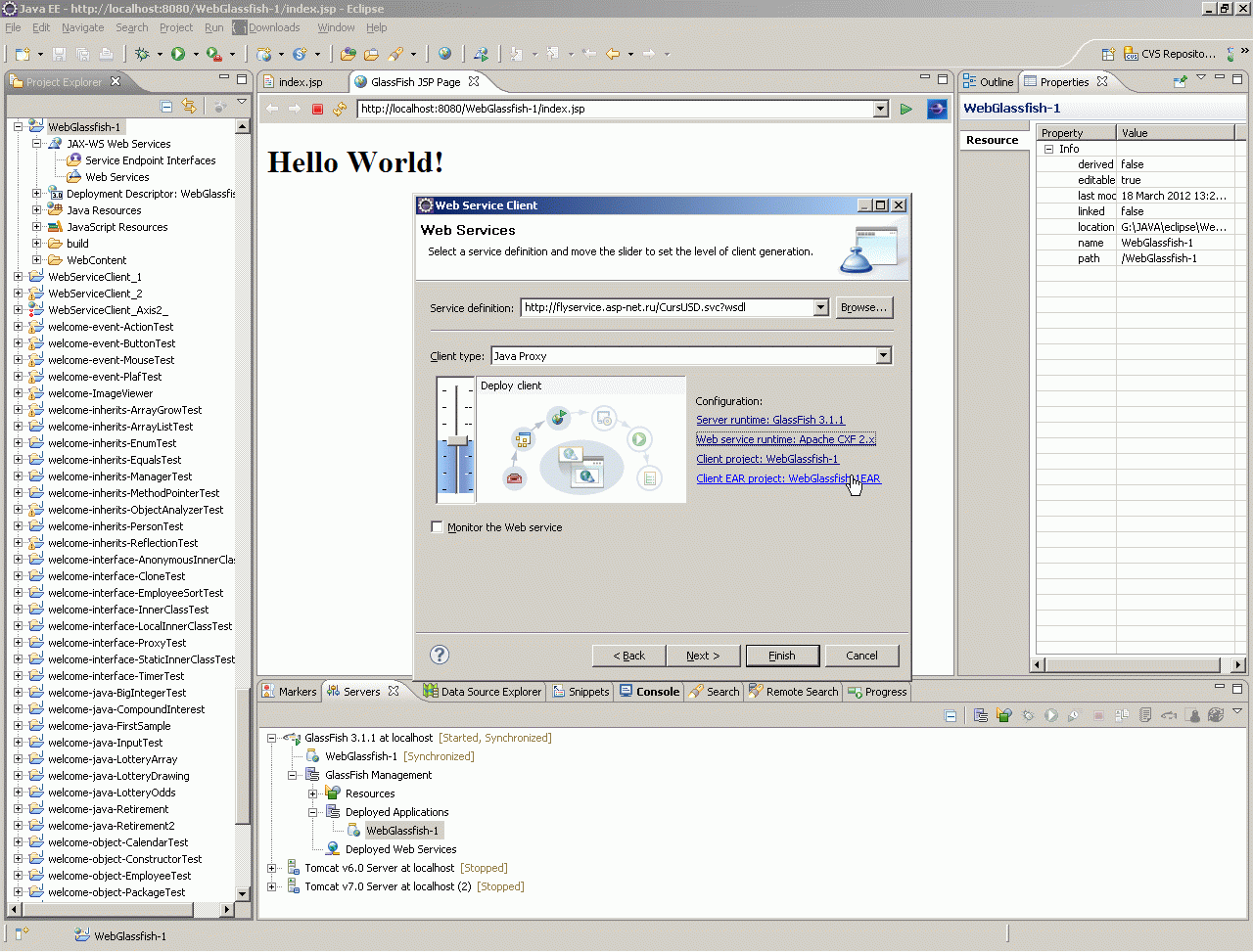Select the Resource tab in Properties view
This screenshot has height=952, width=1253.
[x=993, y=140]
